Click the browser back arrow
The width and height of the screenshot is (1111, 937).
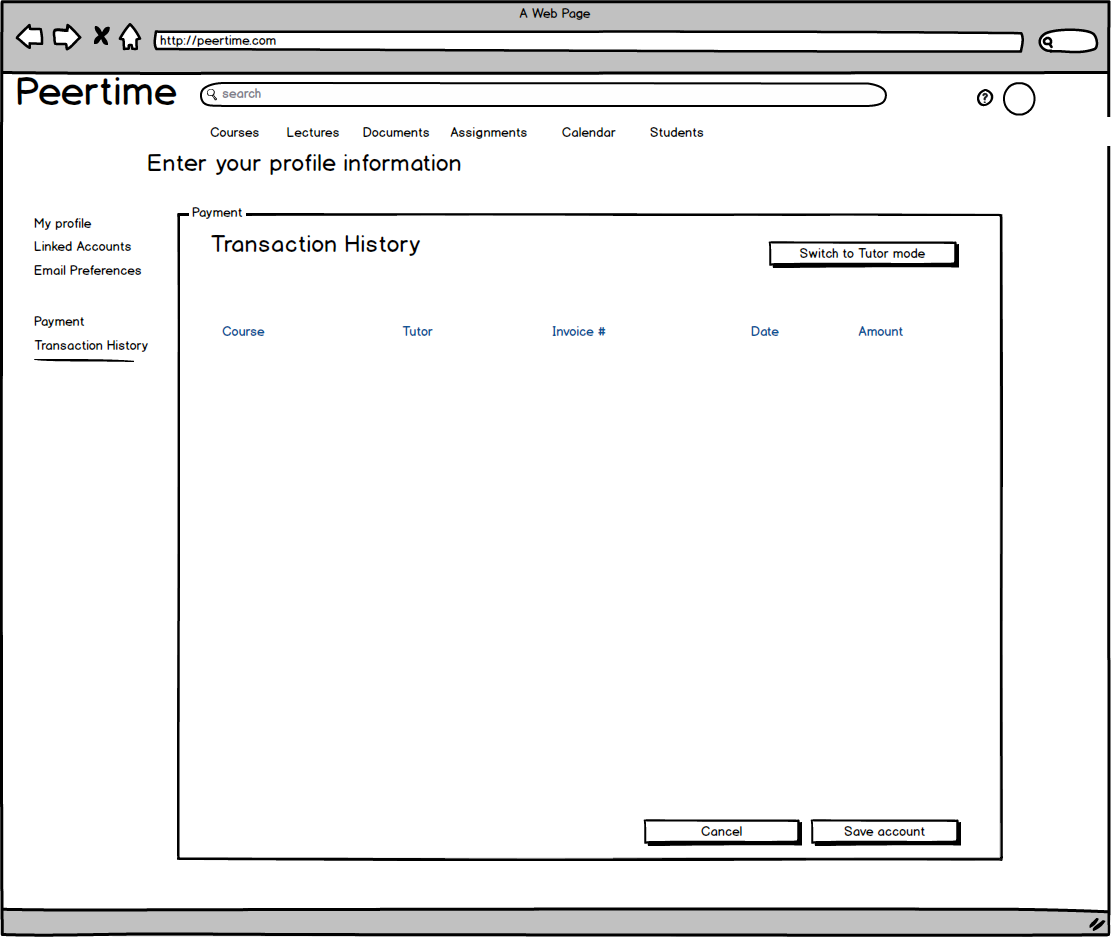tap(30, 38)
